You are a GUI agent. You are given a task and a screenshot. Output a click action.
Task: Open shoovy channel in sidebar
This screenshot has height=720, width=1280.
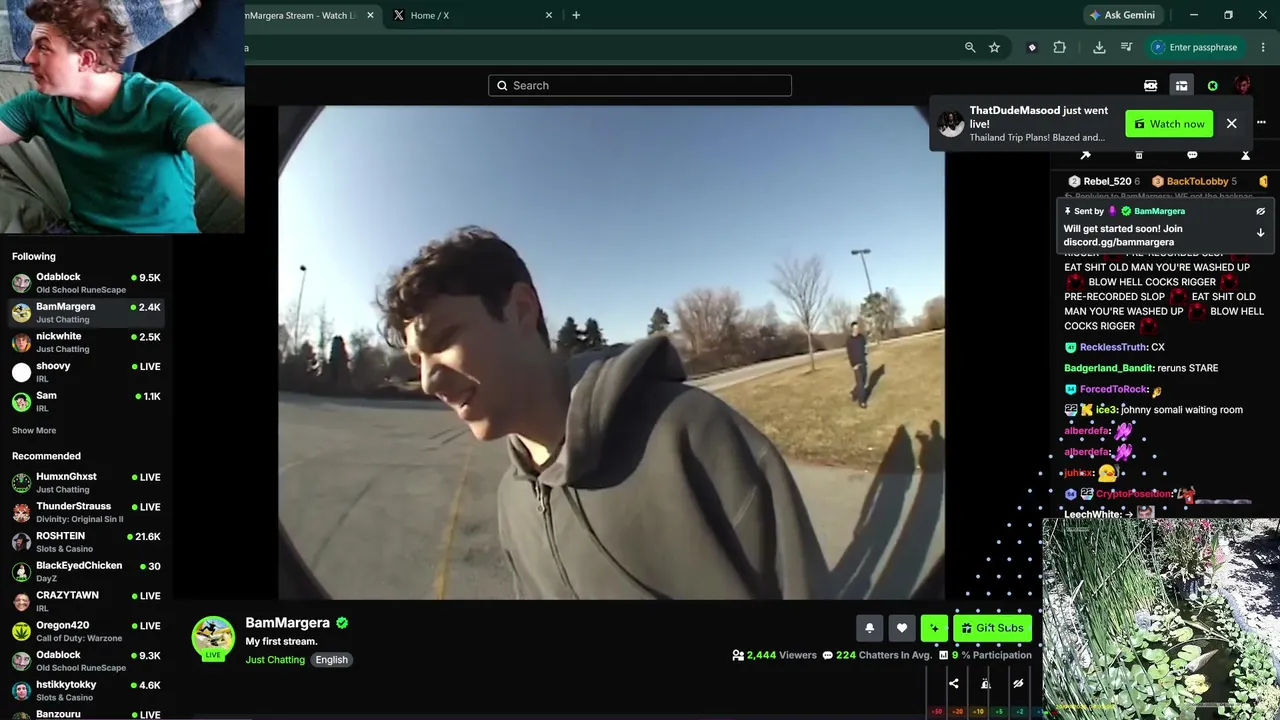coord(86,372)
